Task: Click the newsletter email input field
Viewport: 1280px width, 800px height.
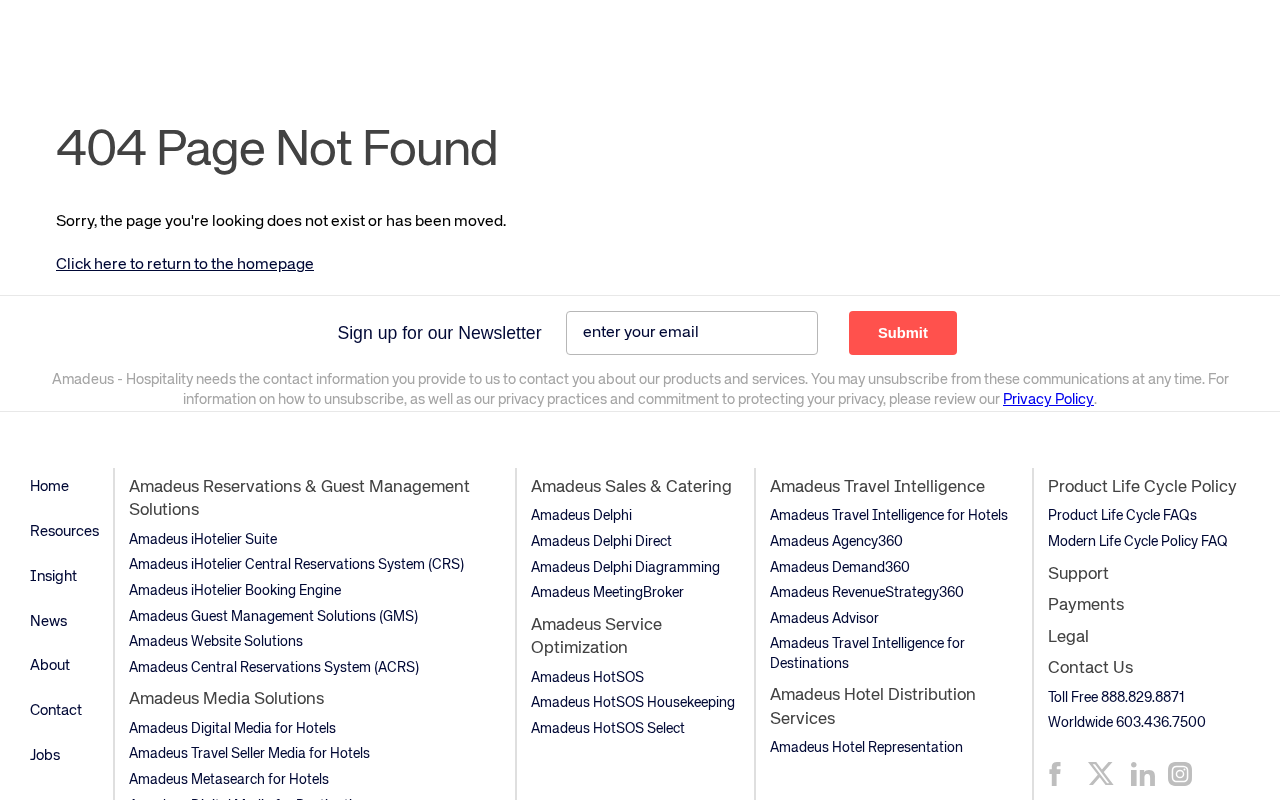Action: click(692, 333)
